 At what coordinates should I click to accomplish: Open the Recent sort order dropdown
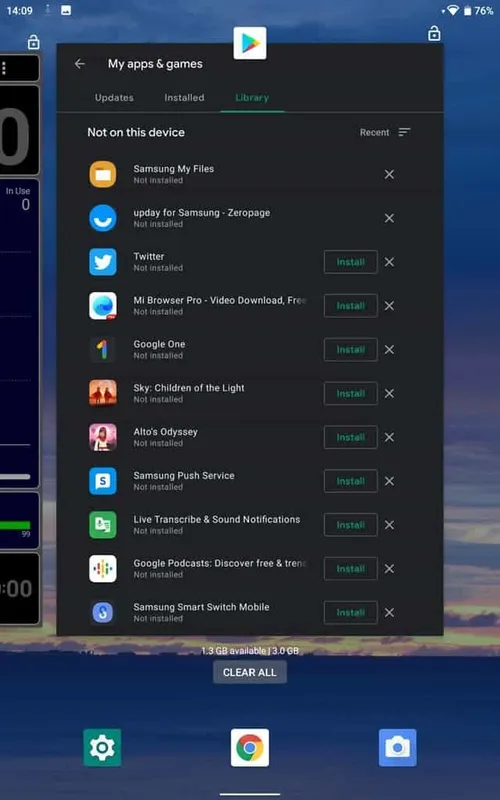[x=385, y=132]
